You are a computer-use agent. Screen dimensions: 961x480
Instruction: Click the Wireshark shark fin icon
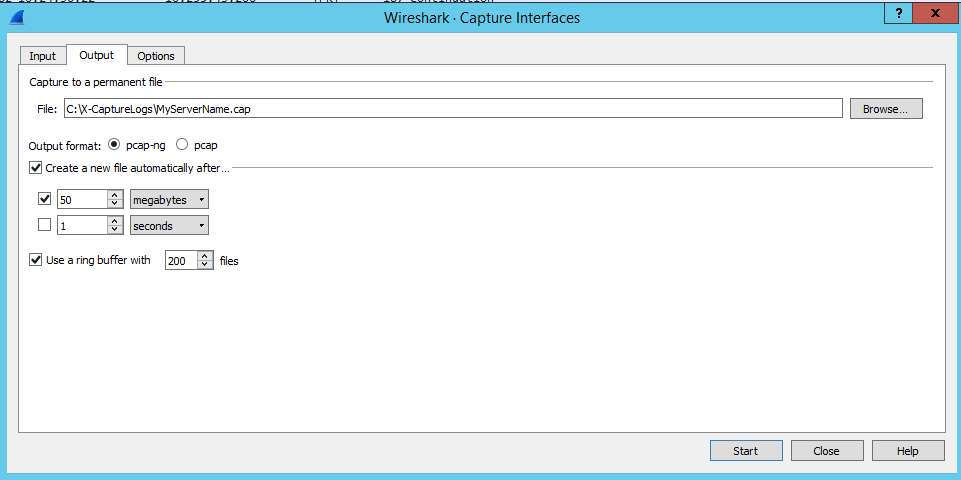coord(15,17)
